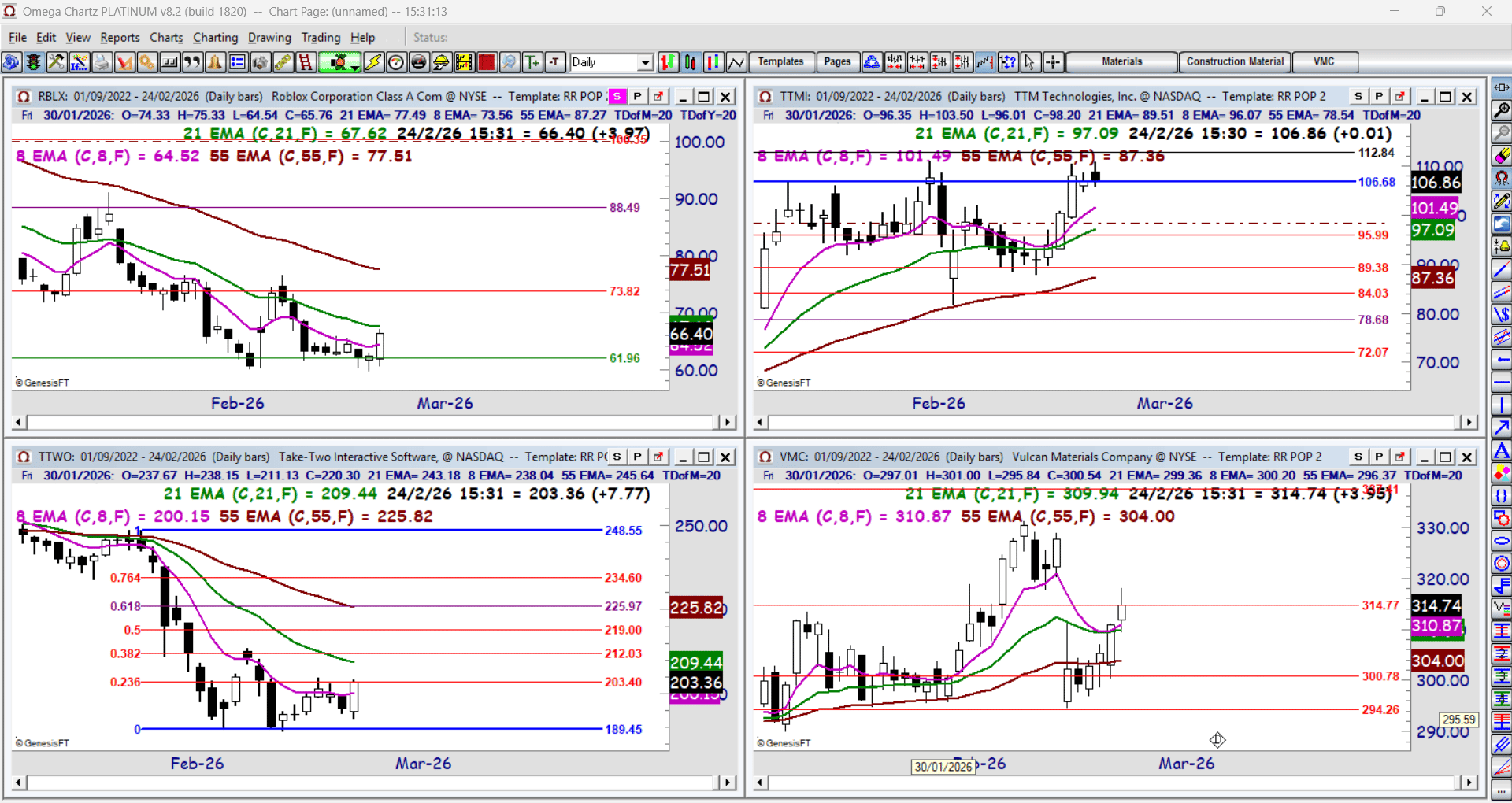This screenshot has height=803, width=1512.
Task: Select the diagonal arrow drawing tool
Action: click(1502, 428)
